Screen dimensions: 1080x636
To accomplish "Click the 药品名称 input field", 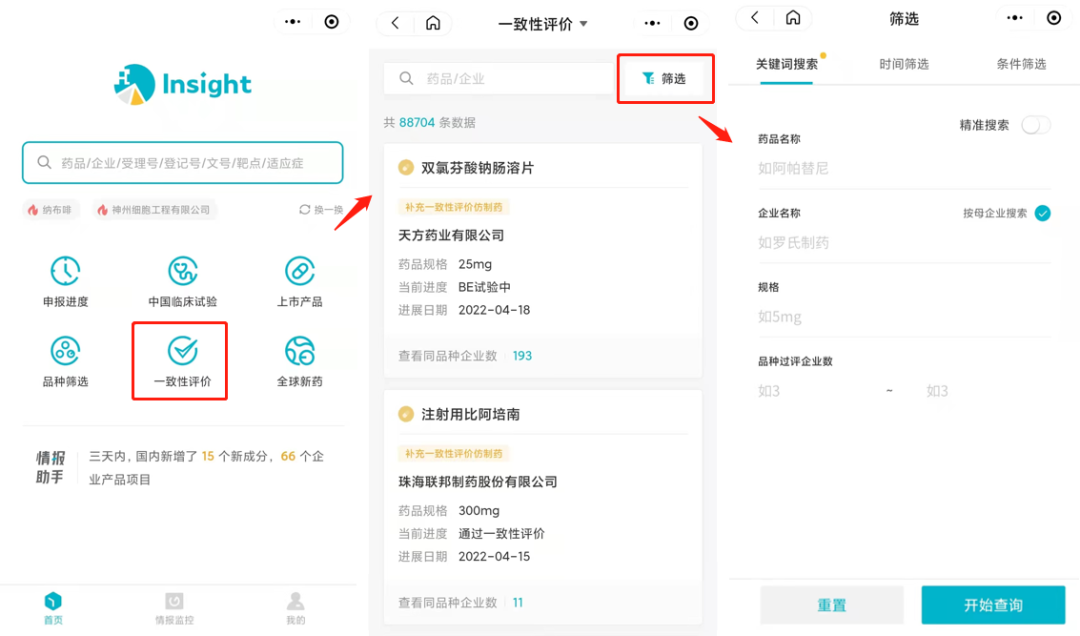I will (904, 168).
